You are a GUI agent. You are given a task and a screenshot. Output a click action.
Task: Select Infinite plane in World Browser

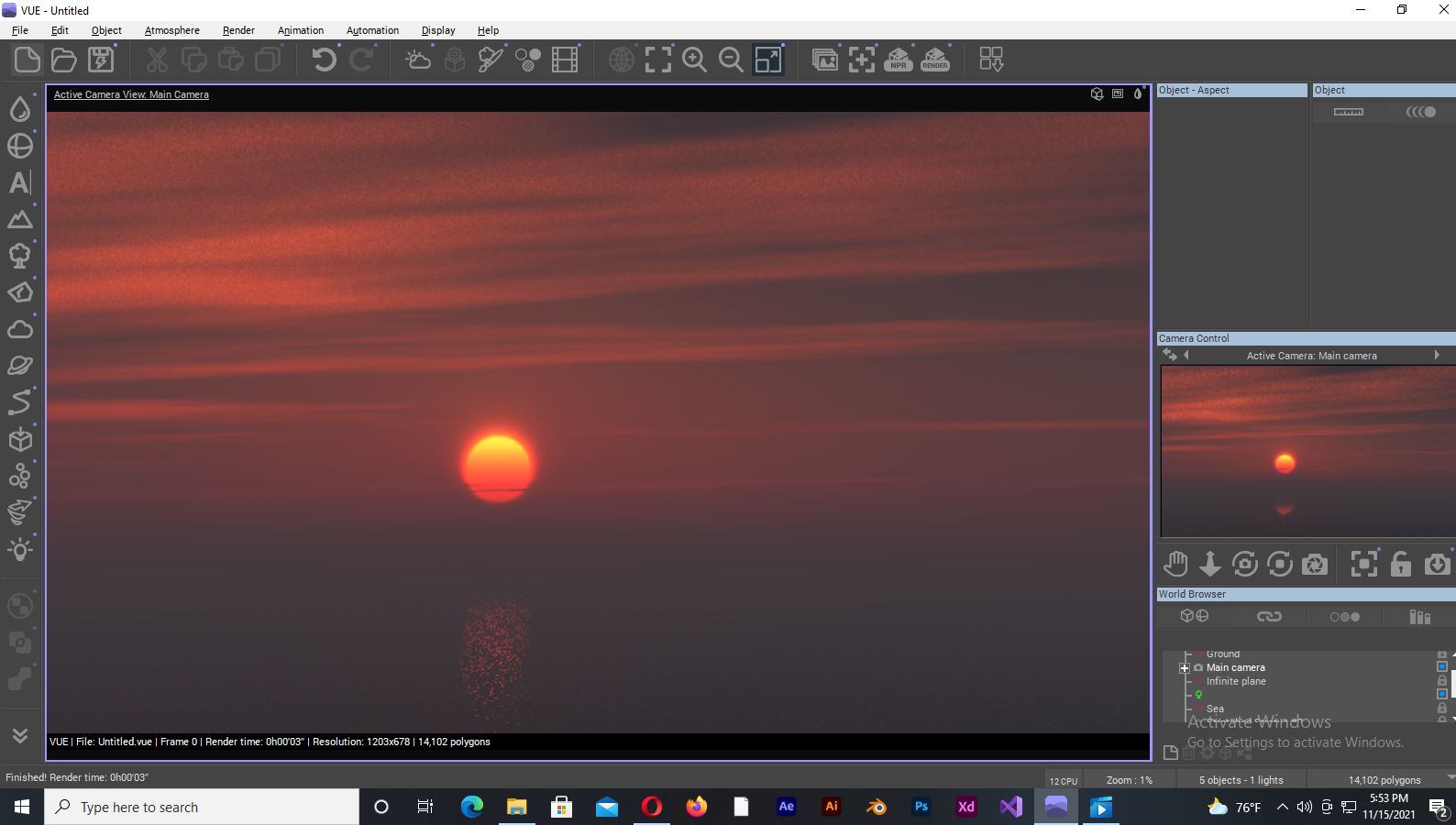point(1236,681)
